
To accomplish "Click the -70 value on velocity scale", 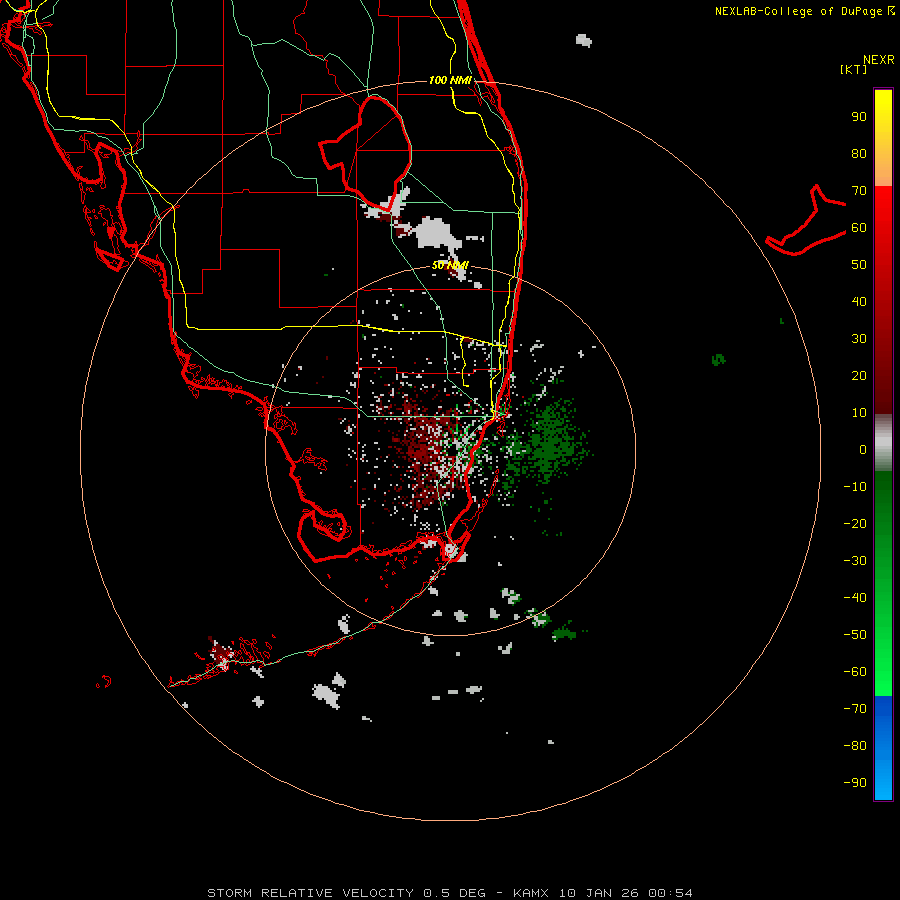I will (855, 709).
